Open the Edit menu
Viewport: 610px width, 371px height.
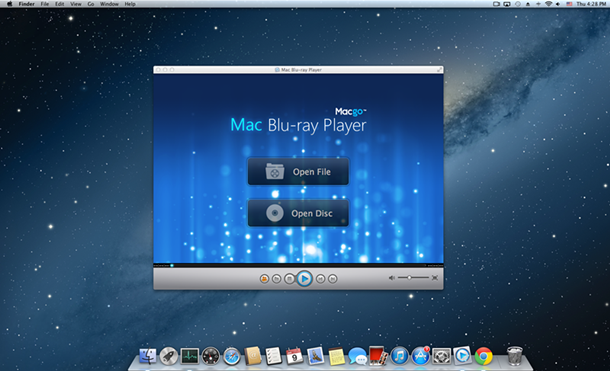[x=60, y=4]
